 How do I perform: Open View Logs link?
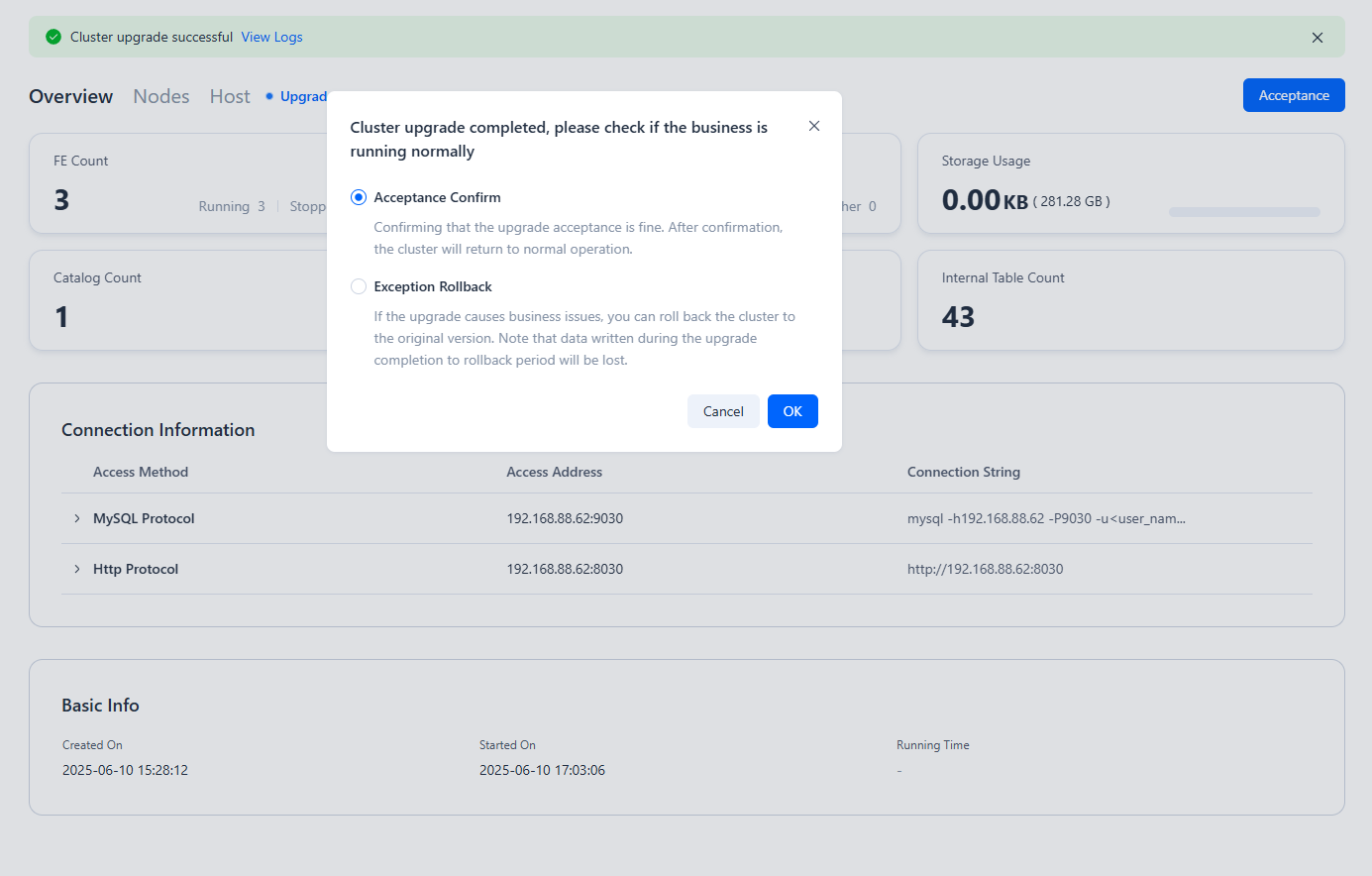pyautogui.click(x=271, y=37)
